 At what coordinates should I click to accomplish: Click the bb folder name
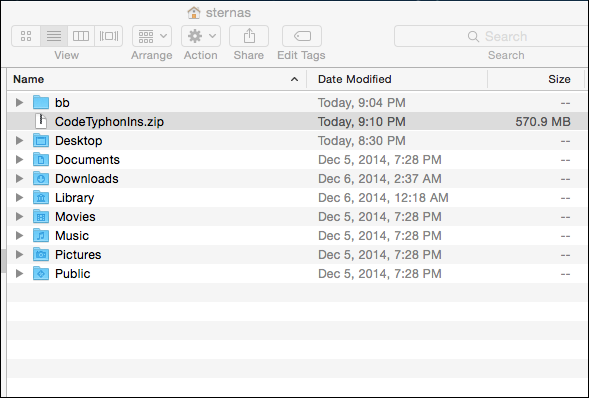[62, 103]
